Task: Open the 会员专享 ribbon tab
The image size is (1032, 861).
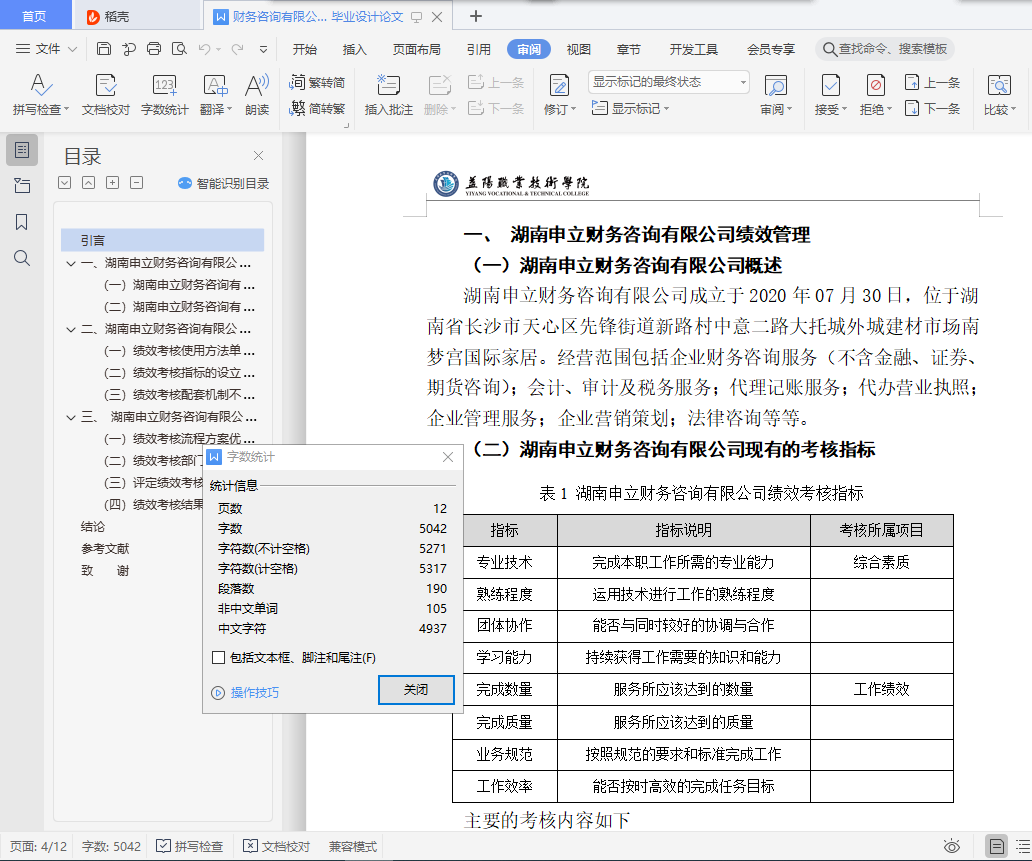Action: tap(771, 49)
